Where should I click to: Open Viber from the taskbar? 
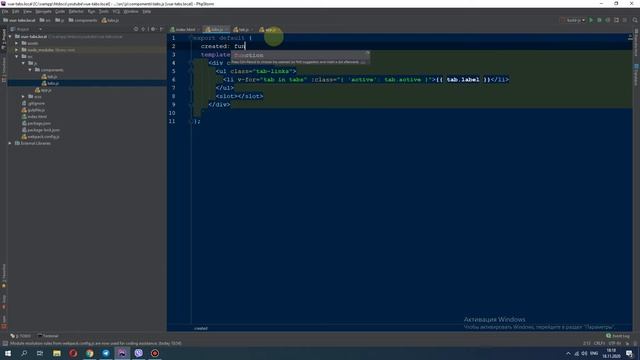[x=138, y=353]
